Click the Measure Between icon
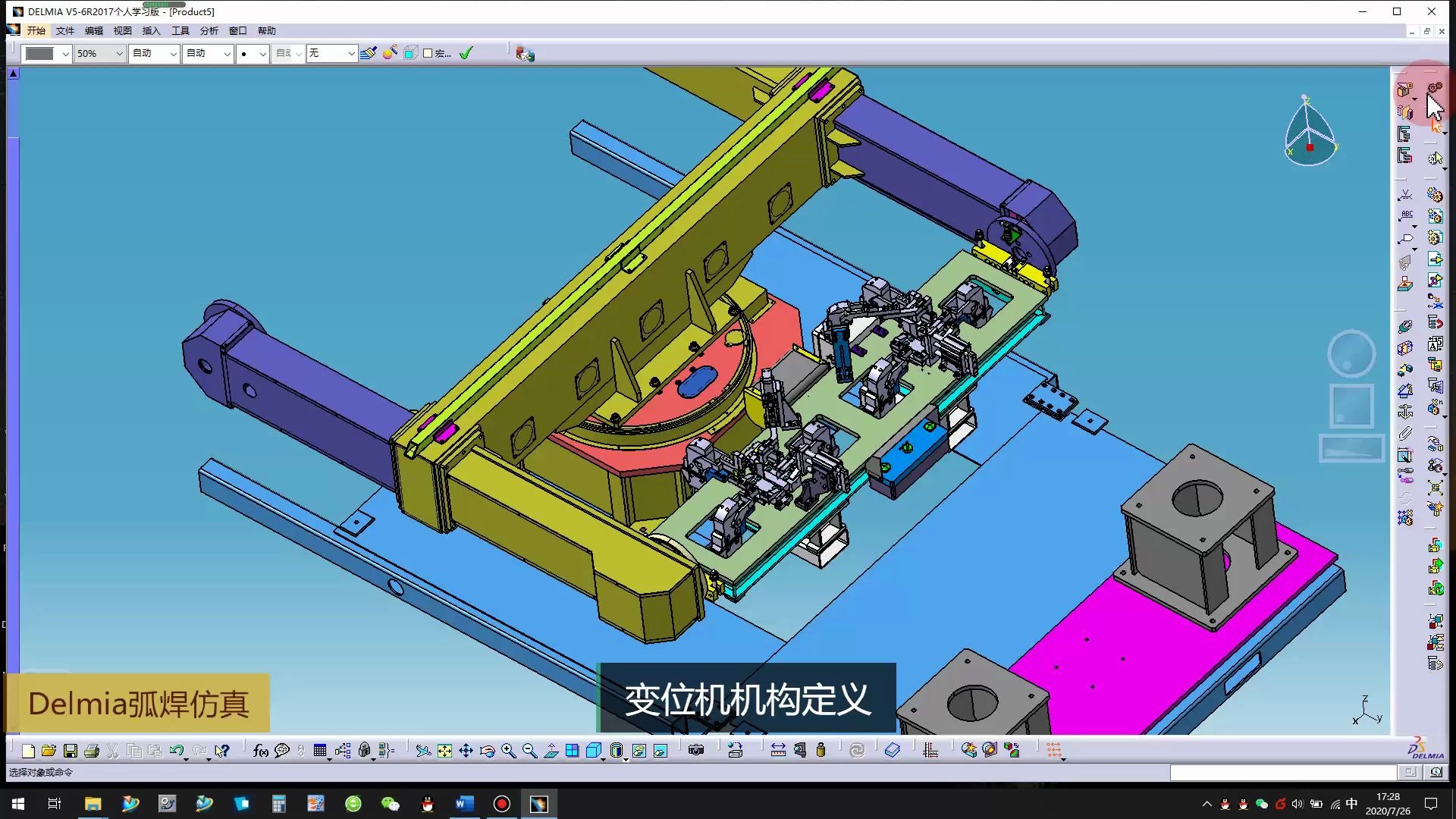 778,751
